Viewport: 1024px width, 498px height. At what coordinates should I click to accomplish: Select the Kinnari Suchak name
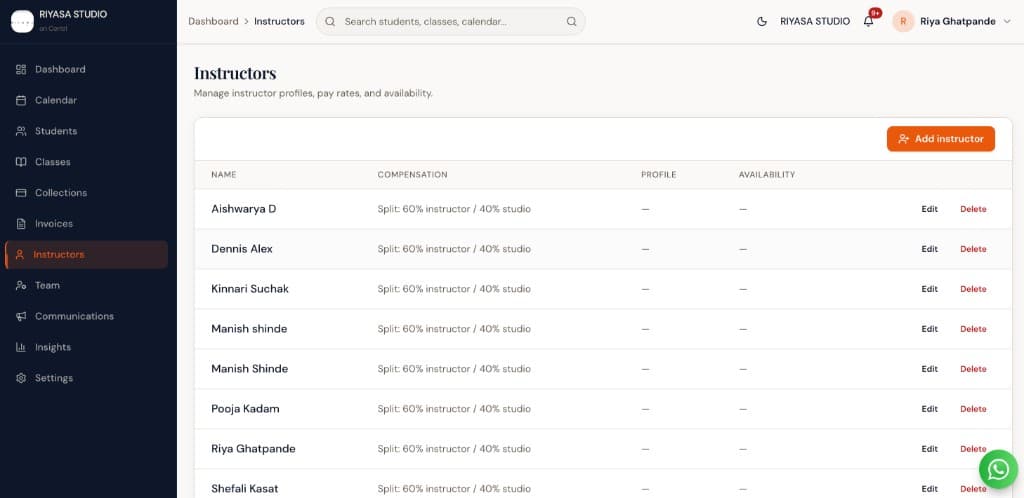(249, 288)
